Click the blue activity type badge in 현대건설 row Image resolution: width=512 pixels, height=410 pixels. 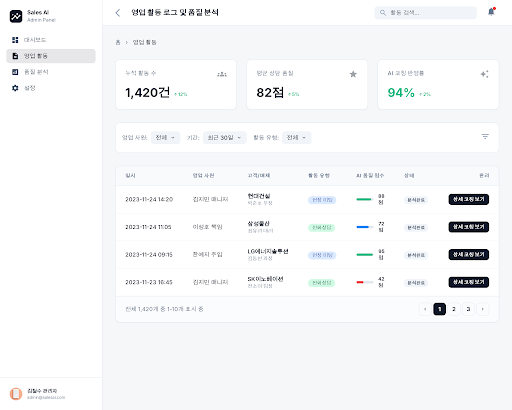tap(322, 200)
